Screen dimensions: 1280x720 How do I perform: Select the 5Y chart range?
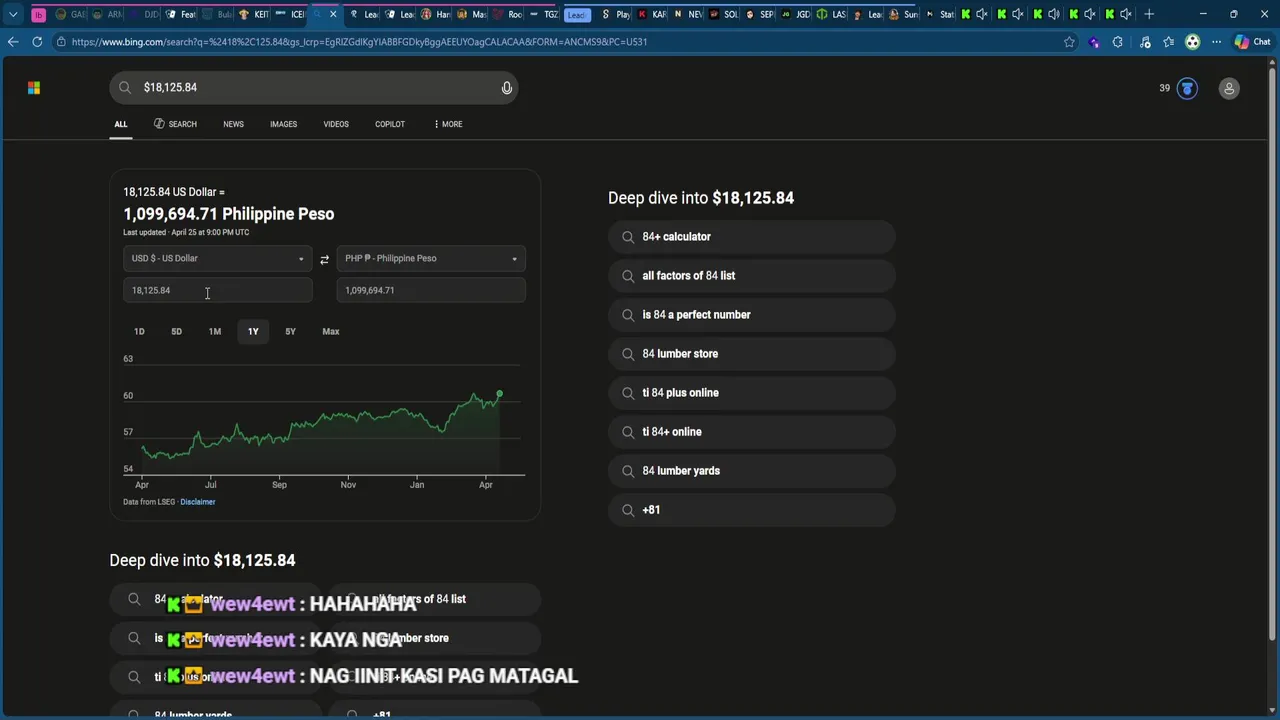click(290, 331)
